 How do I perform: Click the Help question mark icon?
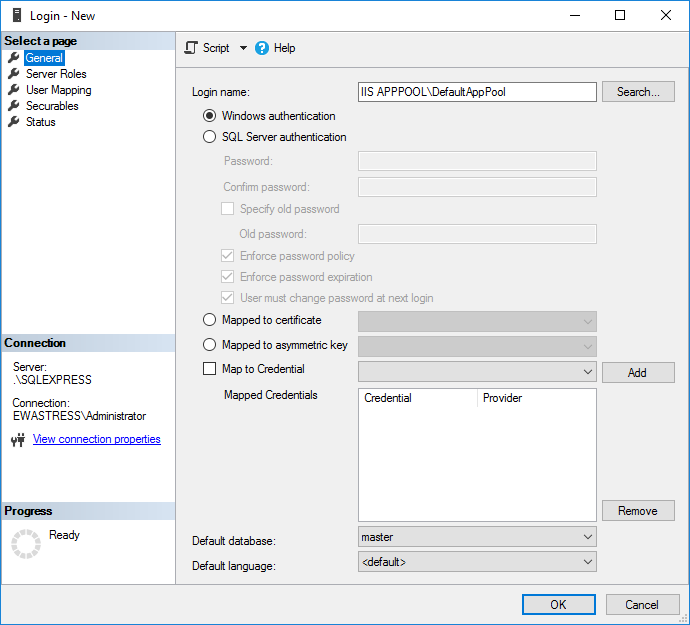262,48
